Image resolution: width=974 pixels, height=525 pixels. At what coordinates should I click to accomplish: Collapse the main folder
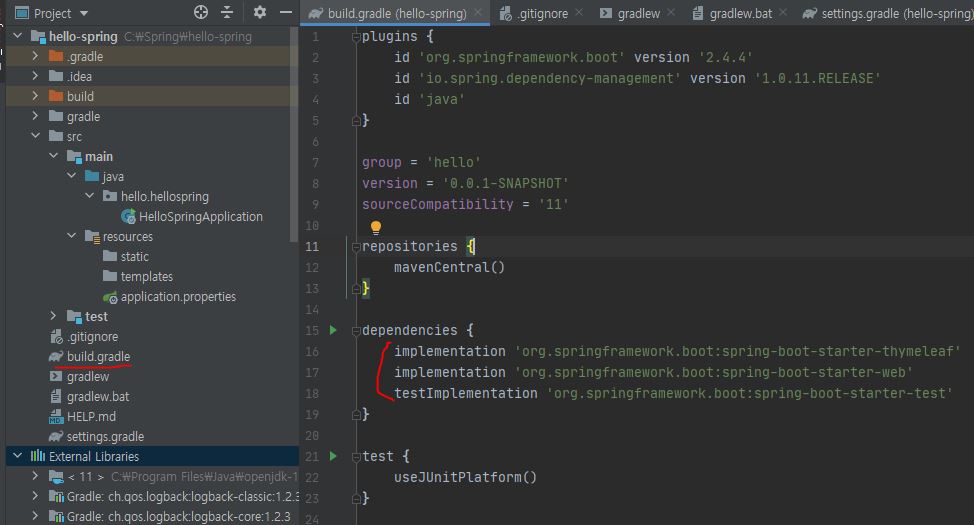point(53,156)
